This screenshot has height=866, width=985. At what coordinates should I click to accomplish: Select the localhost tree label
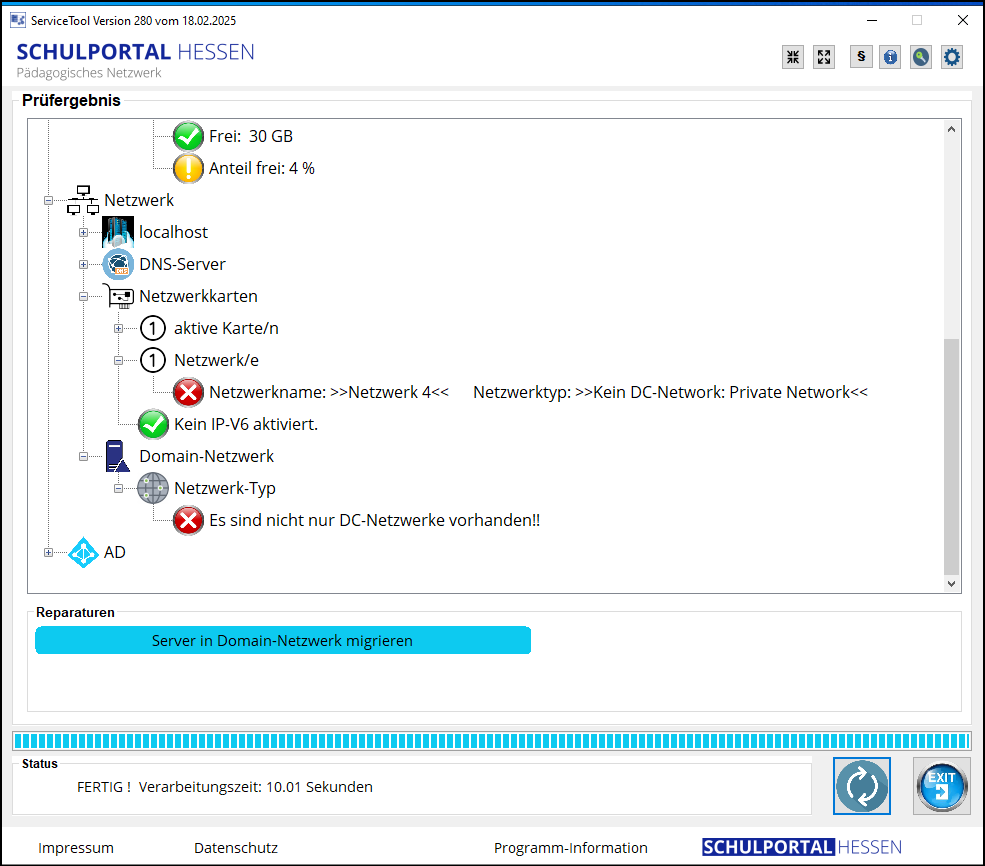(173, 232)
